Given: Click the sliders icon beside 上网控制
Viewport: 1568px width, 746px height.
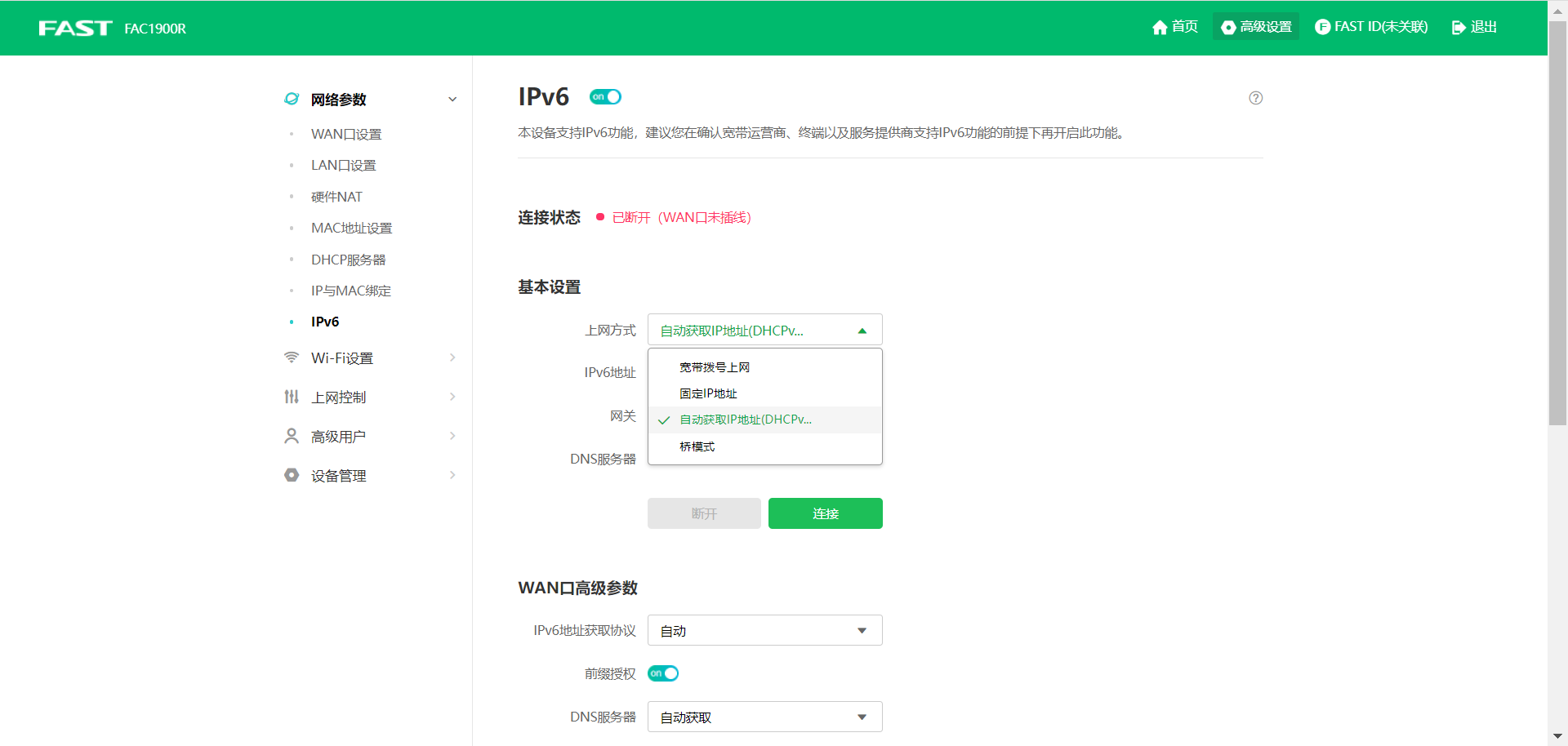Looking at the screenshot, I should click(292, 397).
